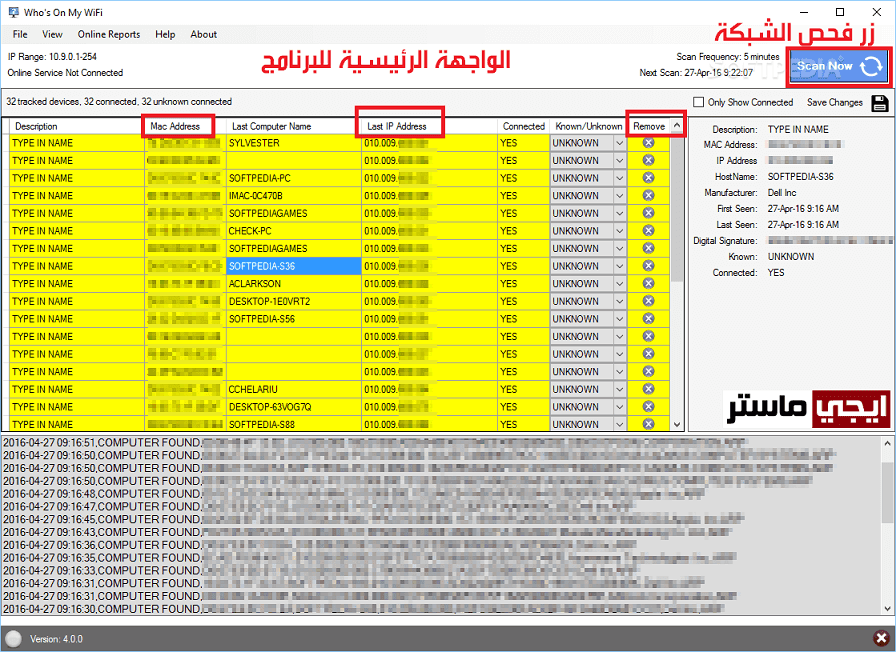Edit TYPE IN NAME description for SYLVESTER

click(x=77, y=143)
